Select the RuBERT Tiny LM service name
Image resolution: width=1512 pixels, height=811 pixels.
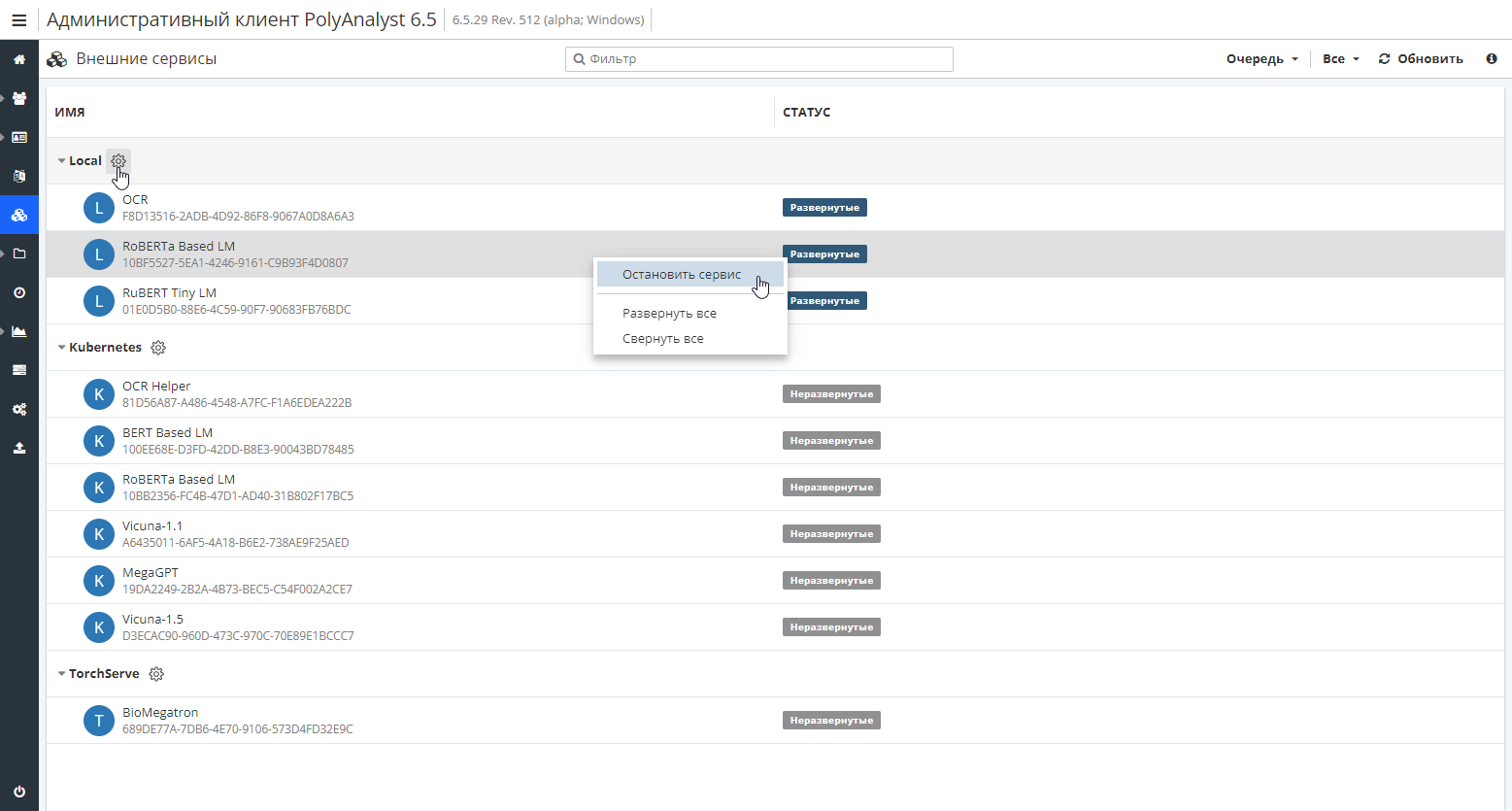pyautogui.click(x=169, y=293)
